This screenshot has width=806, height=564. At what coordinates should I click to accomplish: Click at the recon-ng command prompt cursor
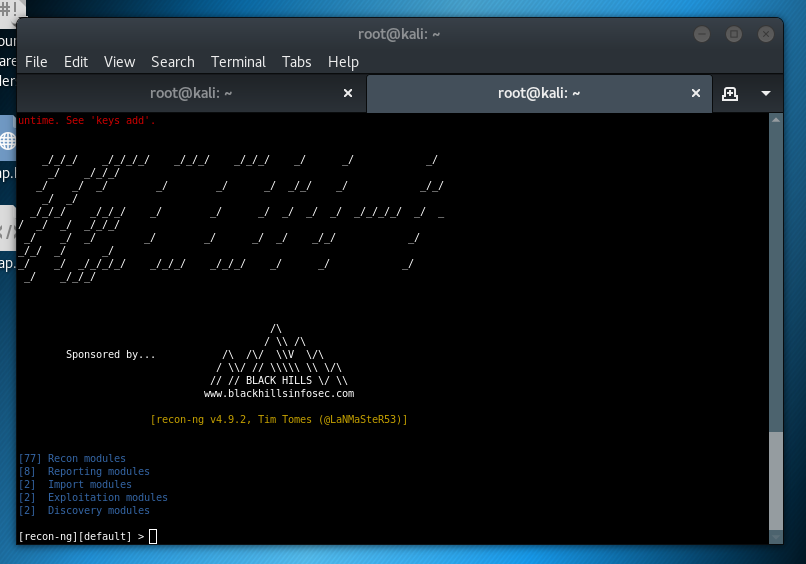coord(153,537)
